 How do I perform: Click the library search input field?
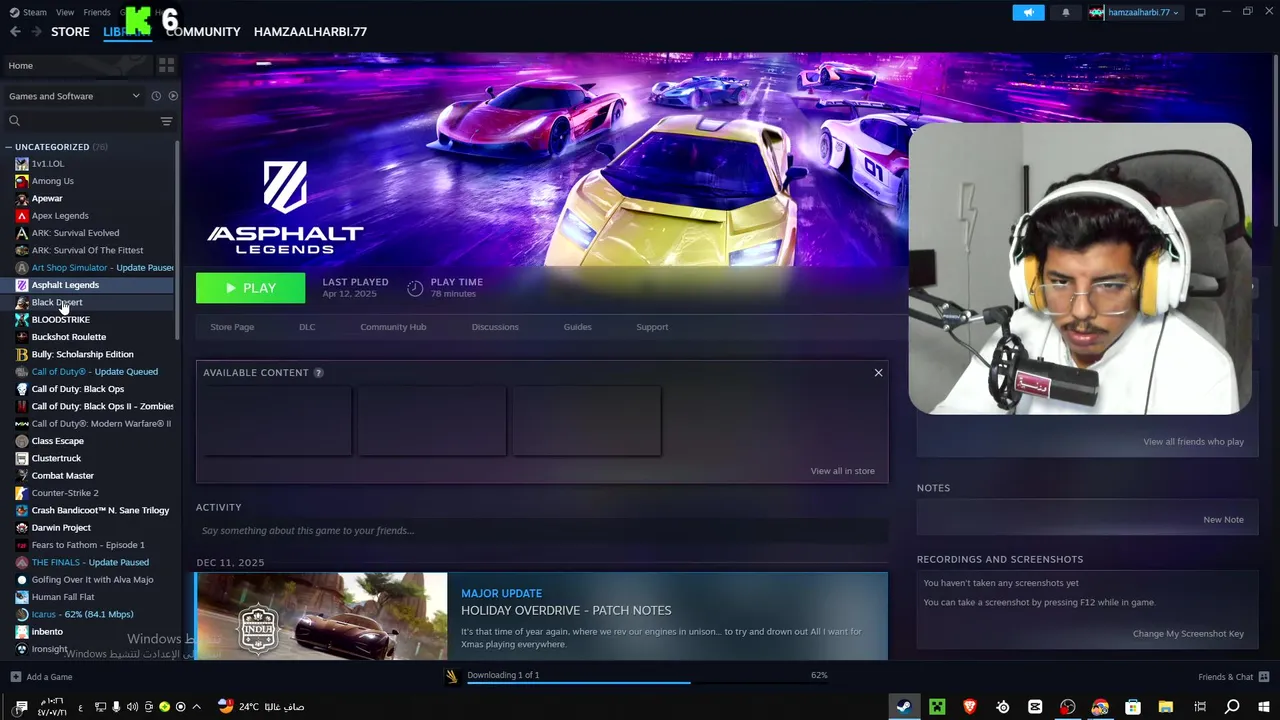pos(90,121)
